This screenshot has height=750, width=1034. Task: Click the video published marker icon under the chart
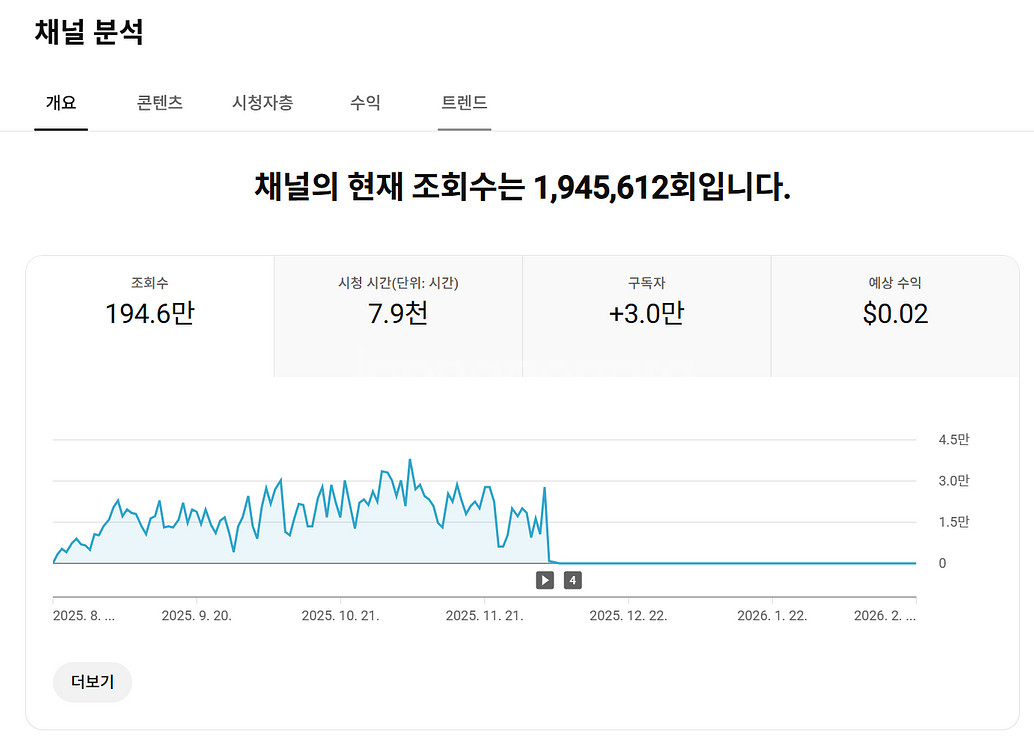545,580
